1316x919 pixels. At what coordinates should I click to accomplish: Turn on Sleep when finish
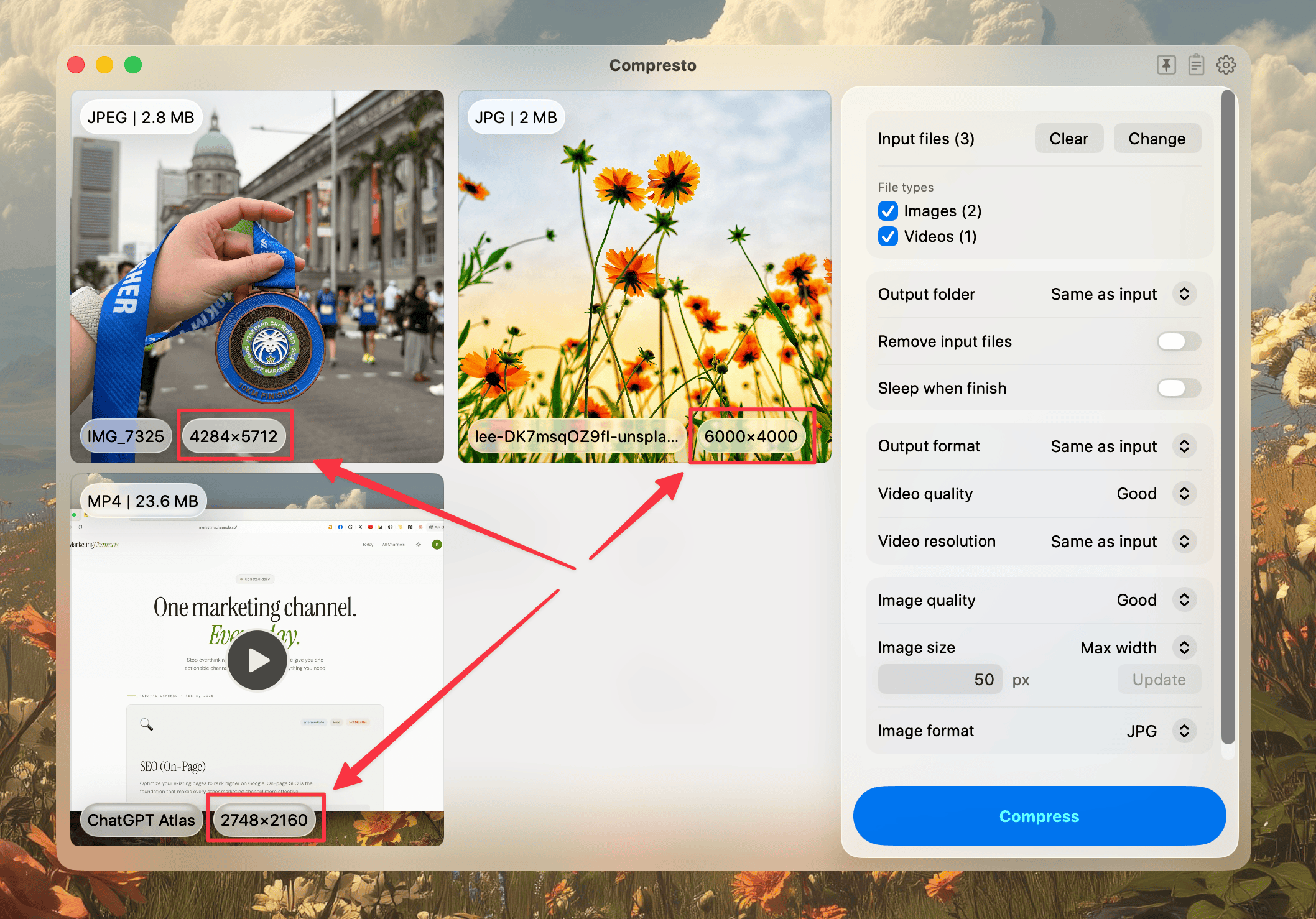coord(1178,388)
